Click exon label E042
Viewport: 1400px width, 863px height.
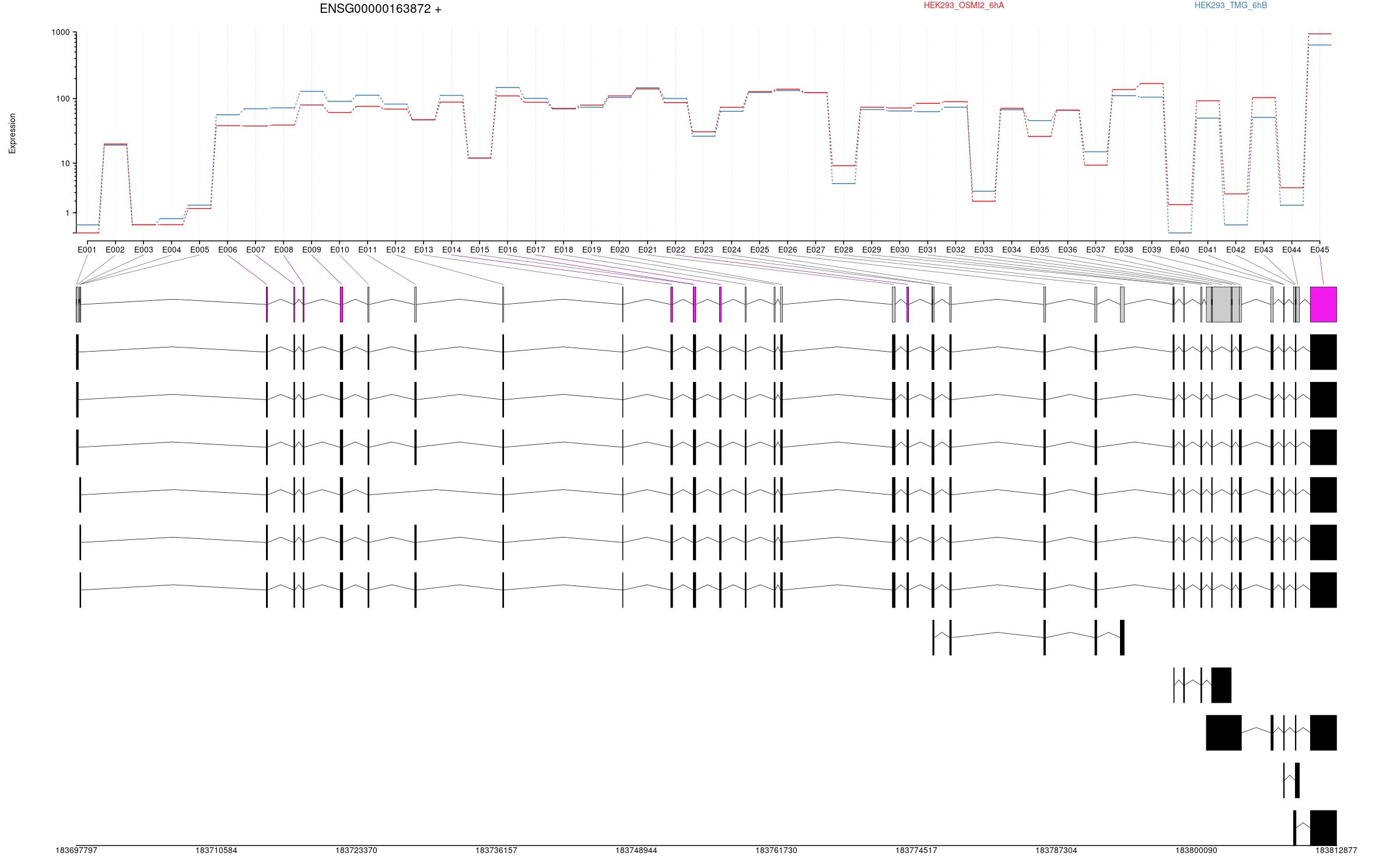(1235, 250)
